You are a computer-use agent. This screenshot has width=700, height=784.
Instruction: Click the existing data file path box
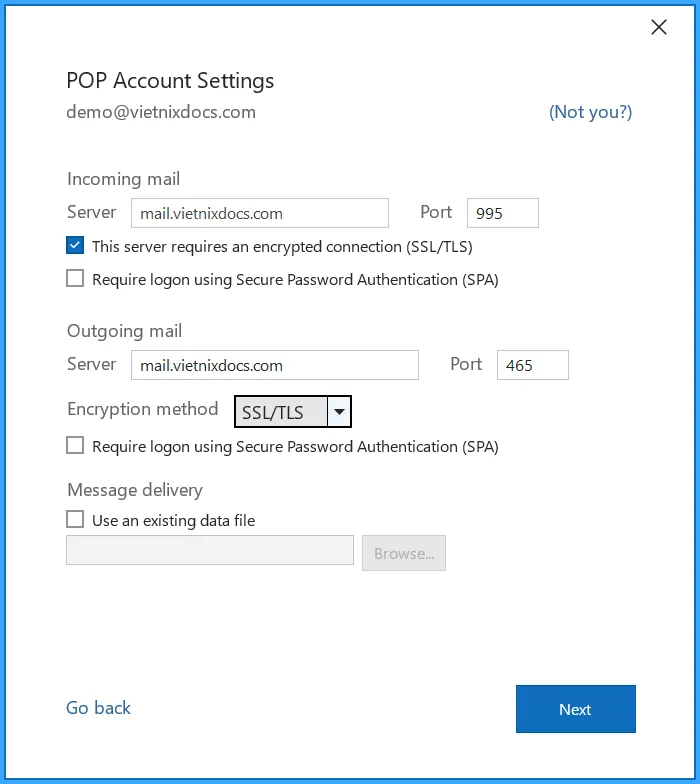210,551
